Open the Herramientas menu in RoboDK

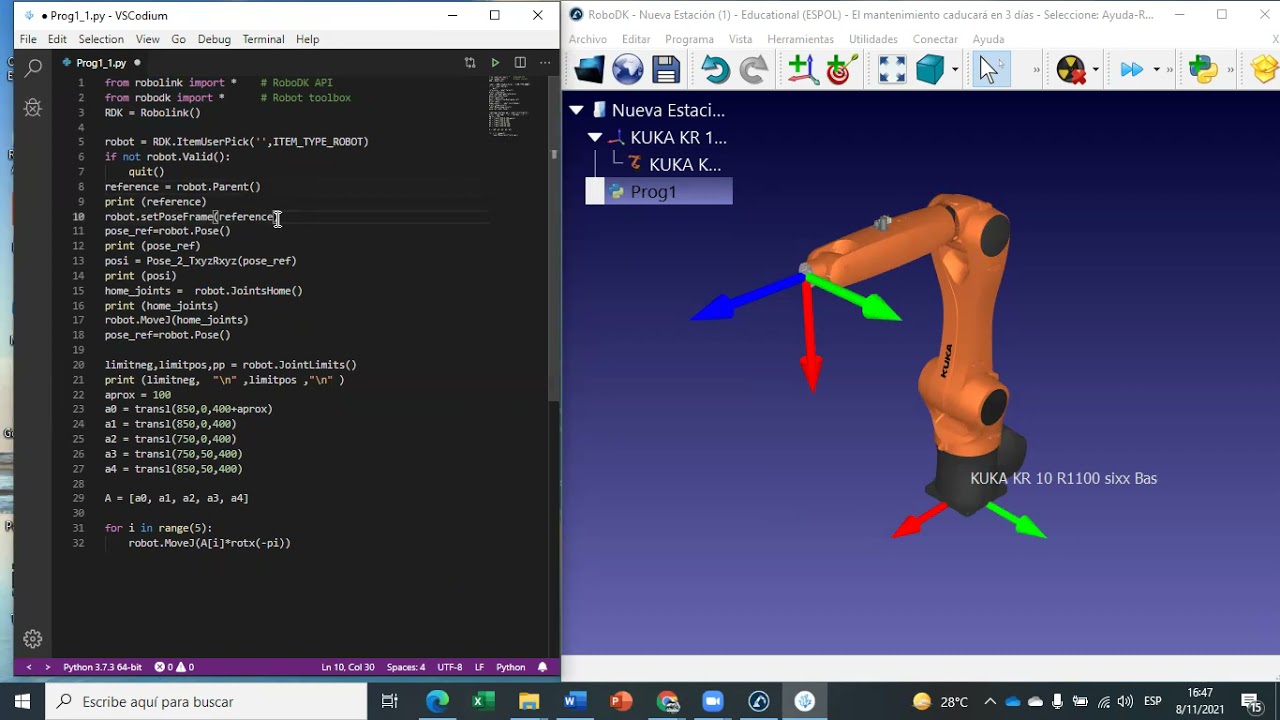[800, 39]
